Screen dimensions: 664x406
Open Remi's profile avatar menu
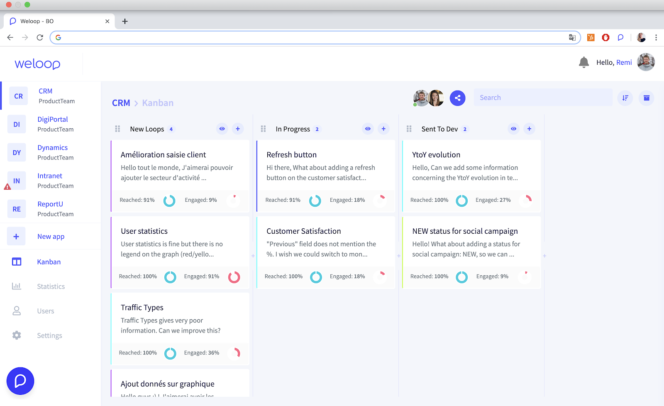click(x=646, y=62)
